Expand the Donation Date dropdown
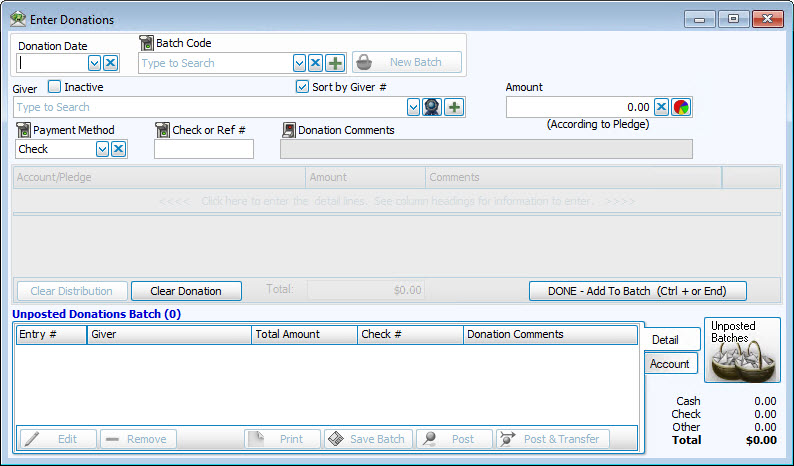The height and width of the screenshot is (466, 794). [95, 63]
